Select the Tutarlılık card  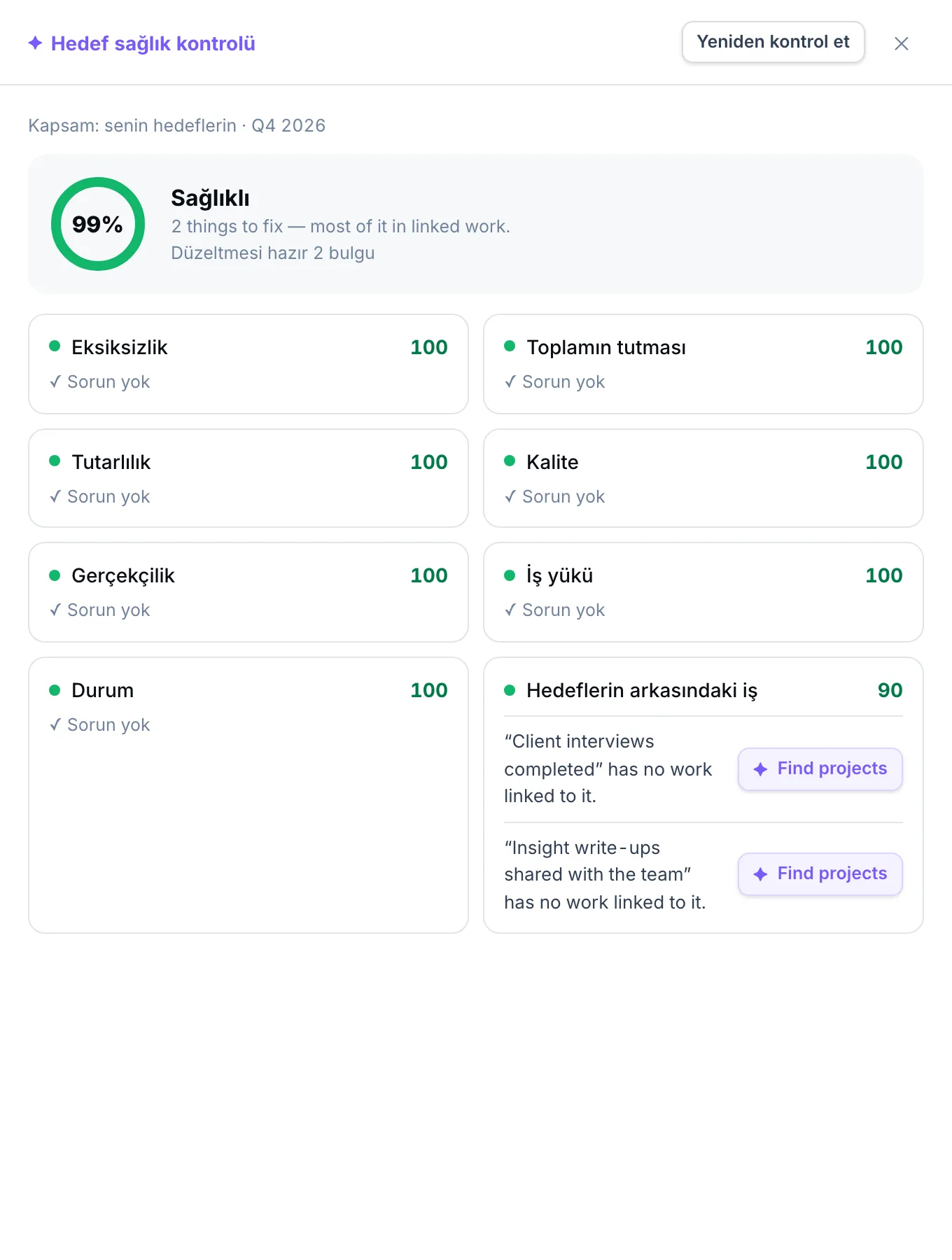pyautogui.click(x=248, y=478)
